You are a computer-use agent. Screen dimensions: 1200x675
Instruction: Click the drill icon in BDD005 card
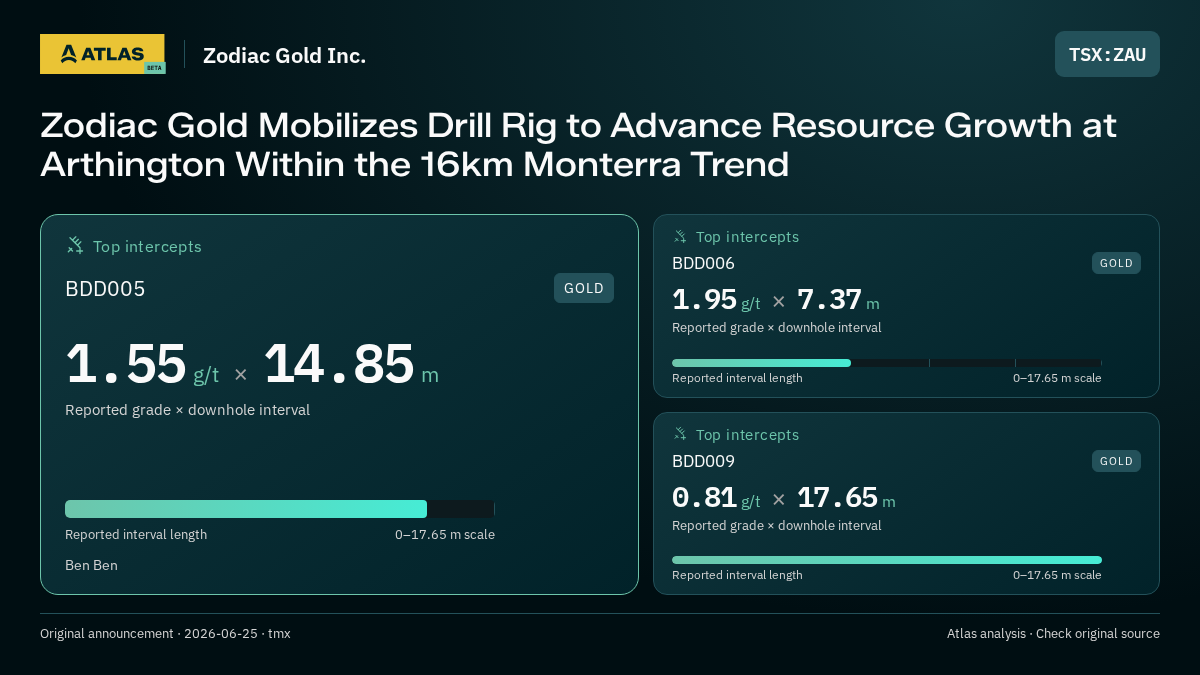point(75,246)
